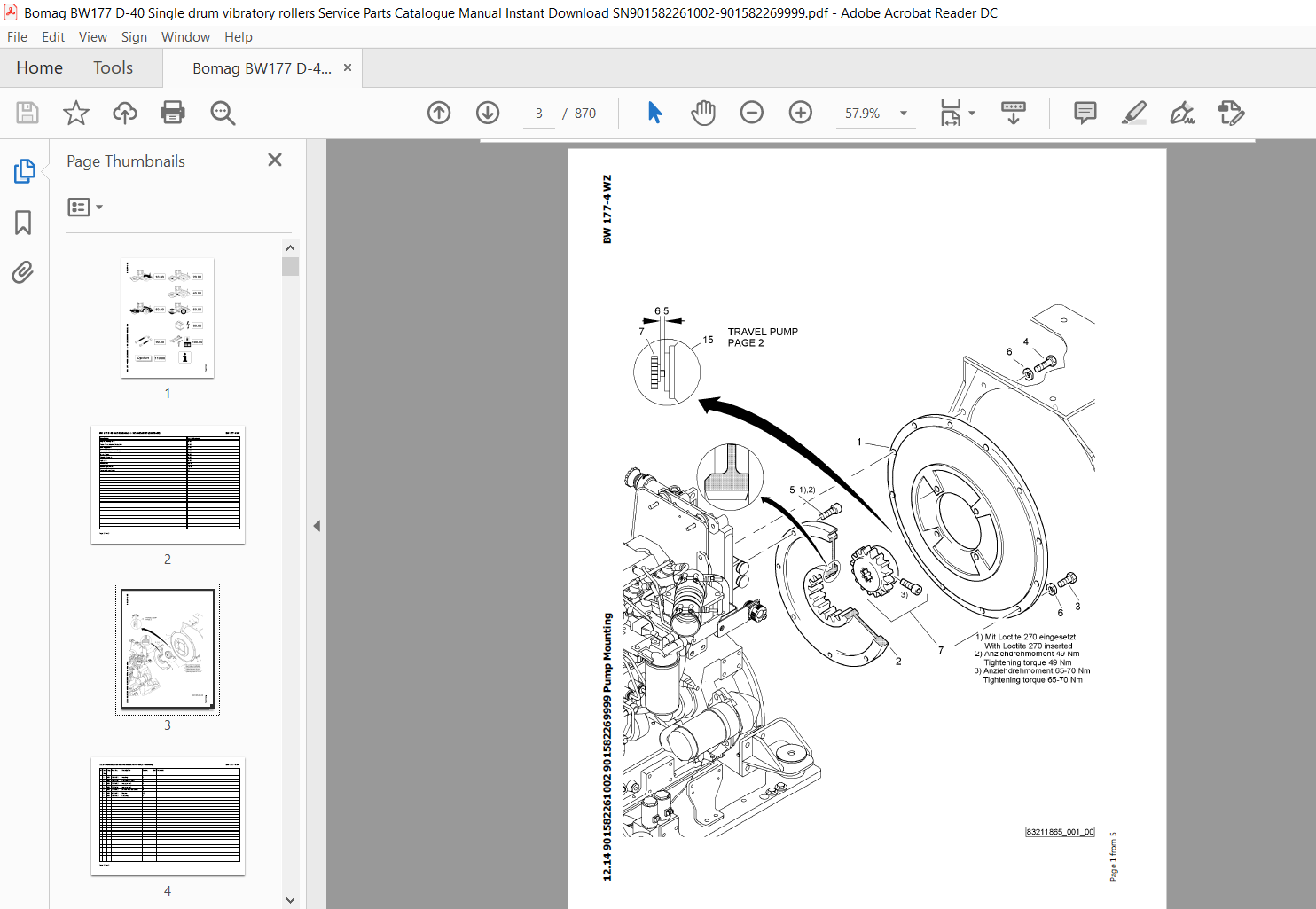Image resolution: width=1316 pixels, height=909 pixels.
Task: Add the document to starred favorites
Action: click(76, 113)
